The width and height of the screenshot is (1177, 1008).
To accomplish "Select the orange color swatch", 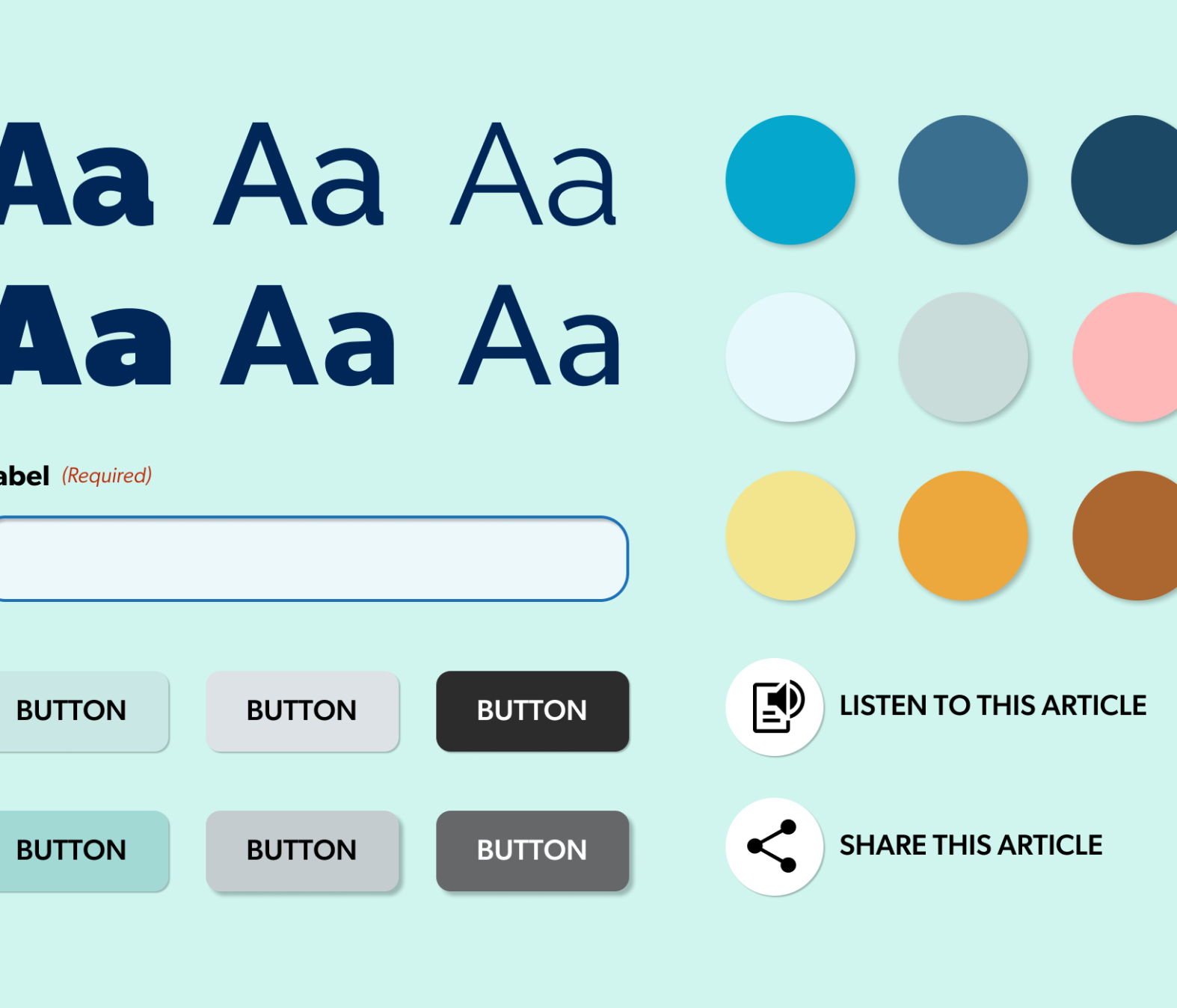I will click(963, 535).
